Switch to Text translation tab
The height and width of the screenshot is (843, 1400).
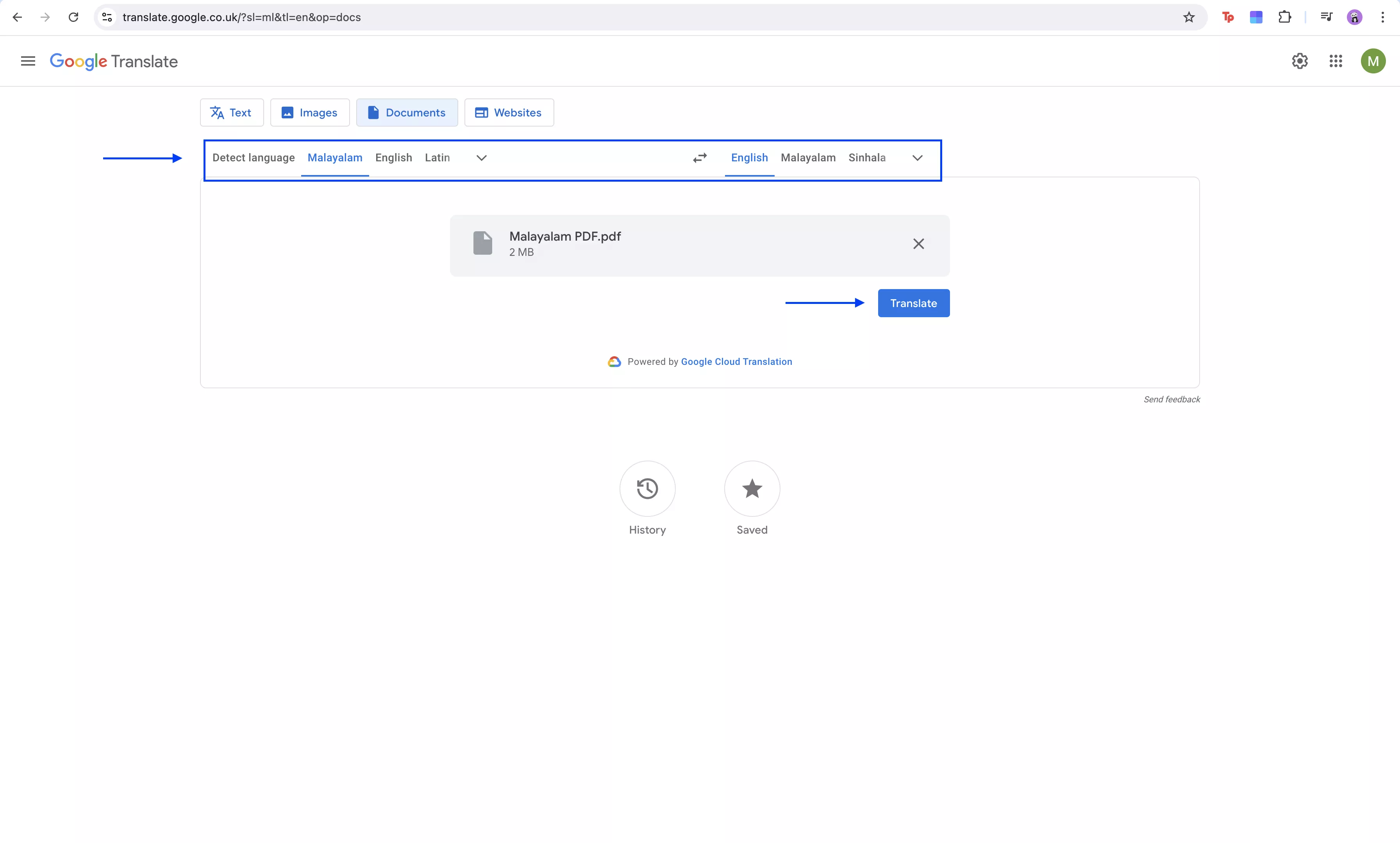click(x=231, y=113)
